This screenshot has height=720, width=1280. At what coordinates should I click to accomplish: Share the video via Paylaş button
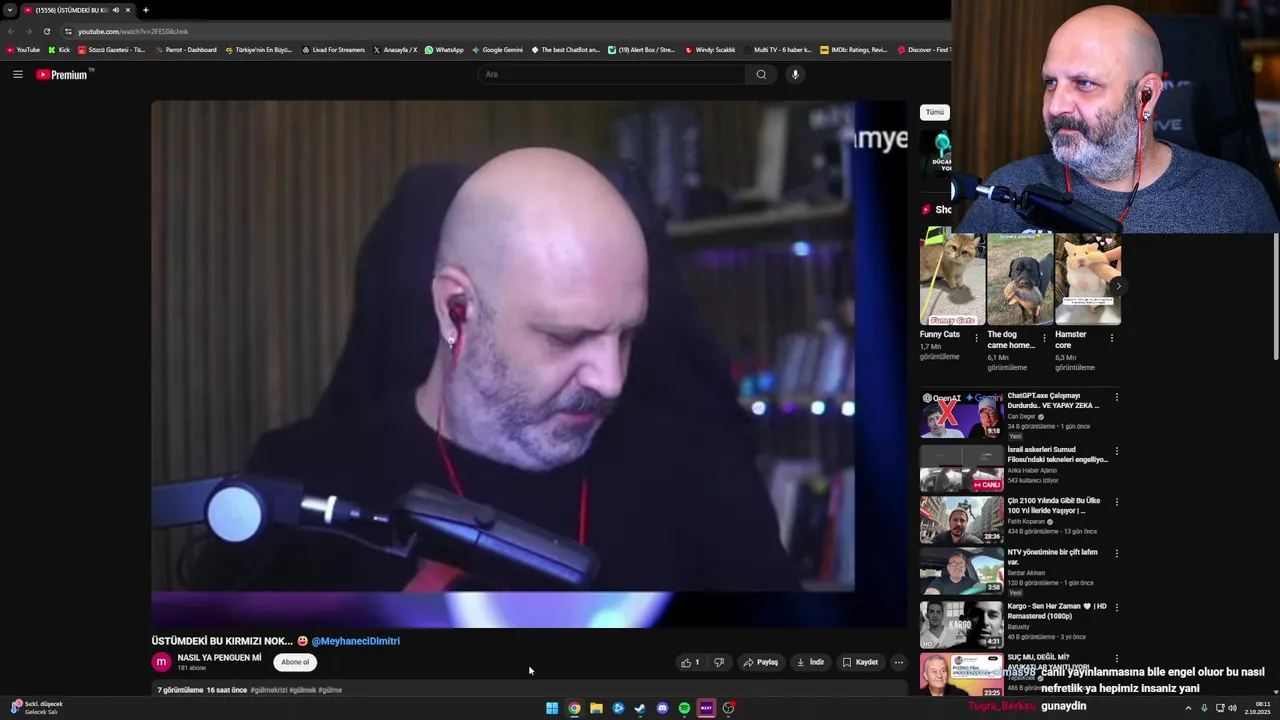(760, 662)
